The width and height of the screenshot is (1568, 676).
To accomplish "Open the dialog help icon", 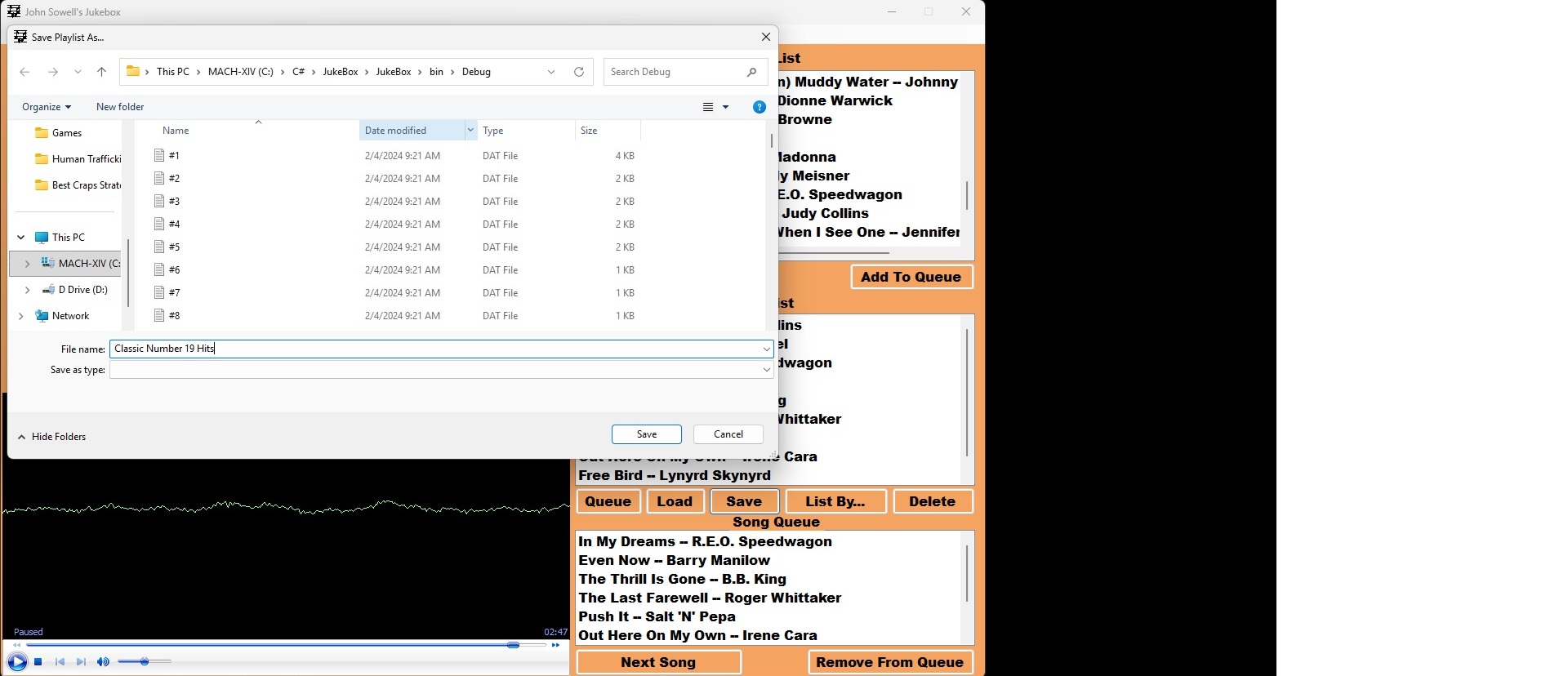I will point(759,107).
